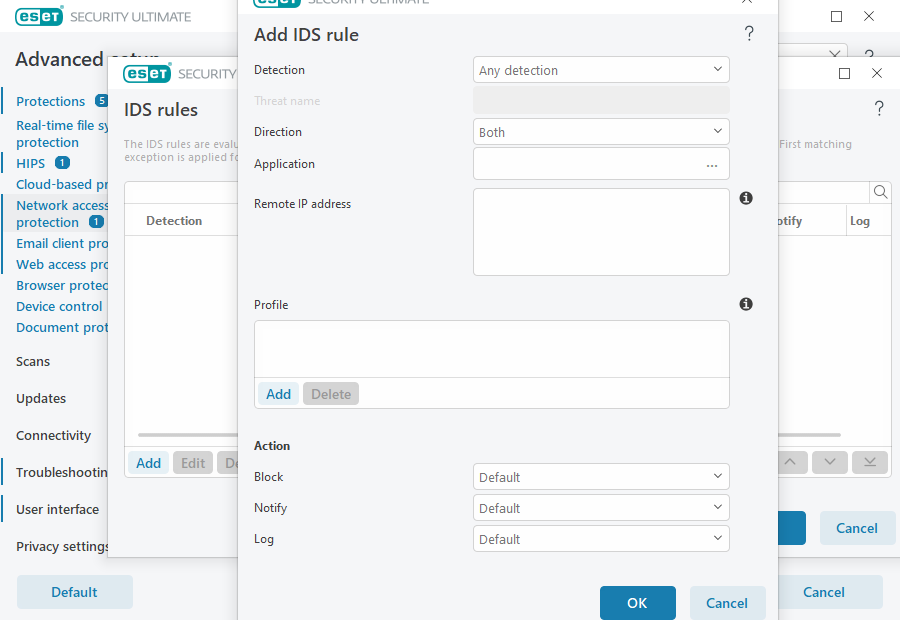This screenshot has height=620, width=900.
Task: Cancel the Add IDS rule dialog
Action: coord(727,603)
